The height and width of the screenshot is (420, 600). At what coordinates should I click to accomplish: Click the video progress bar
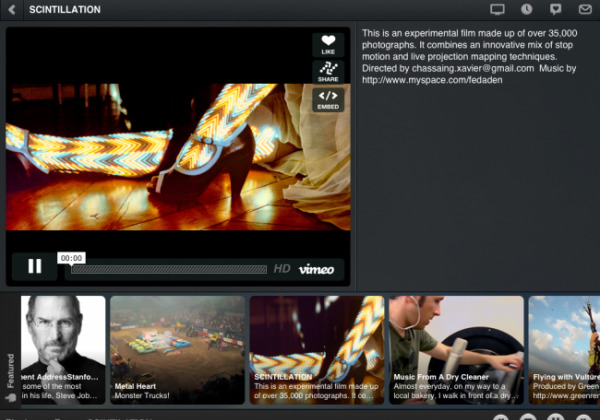pyautogui.click(x=169, y=270)
